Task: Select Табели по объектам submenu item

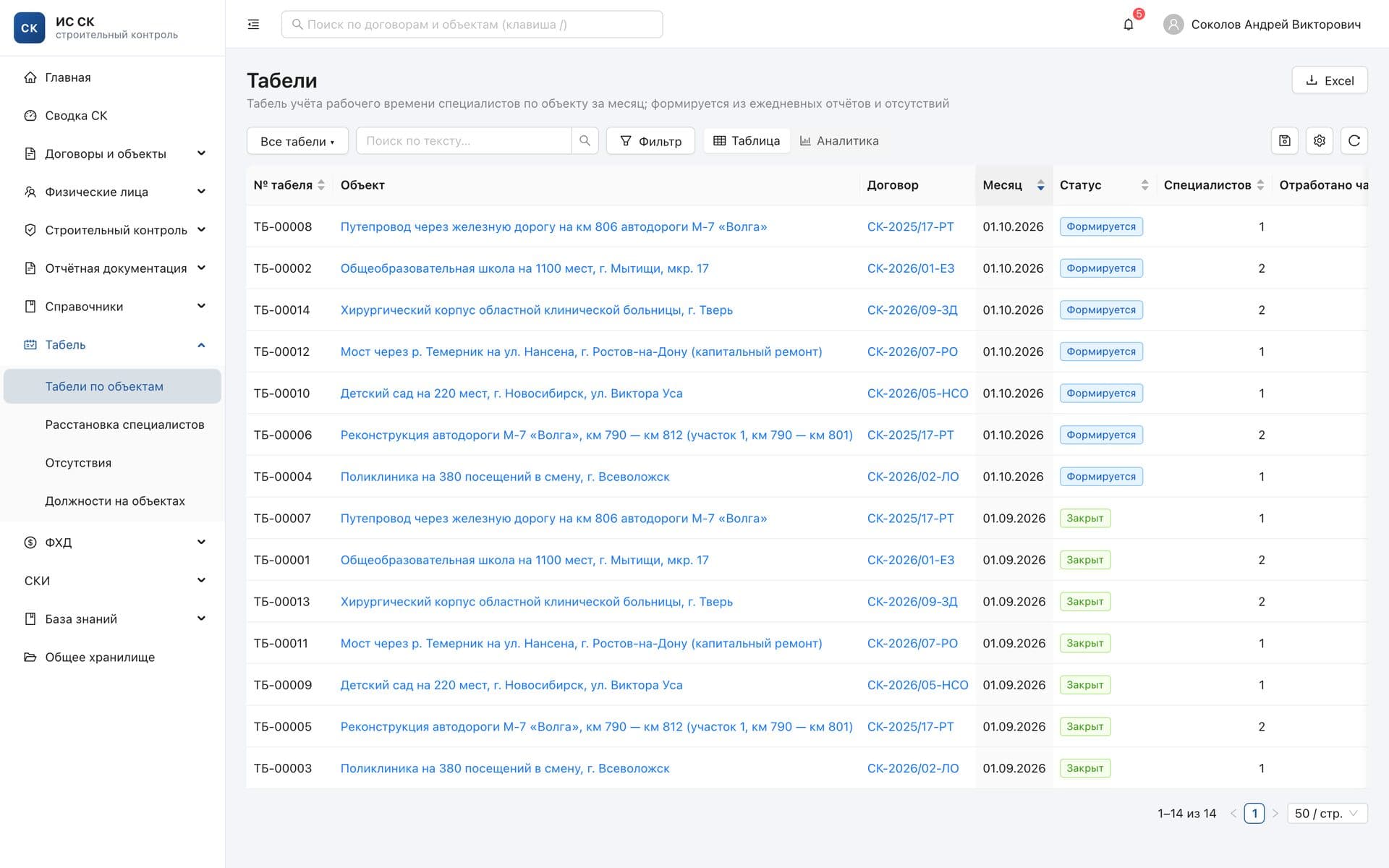Action: [x=112, y=386]
